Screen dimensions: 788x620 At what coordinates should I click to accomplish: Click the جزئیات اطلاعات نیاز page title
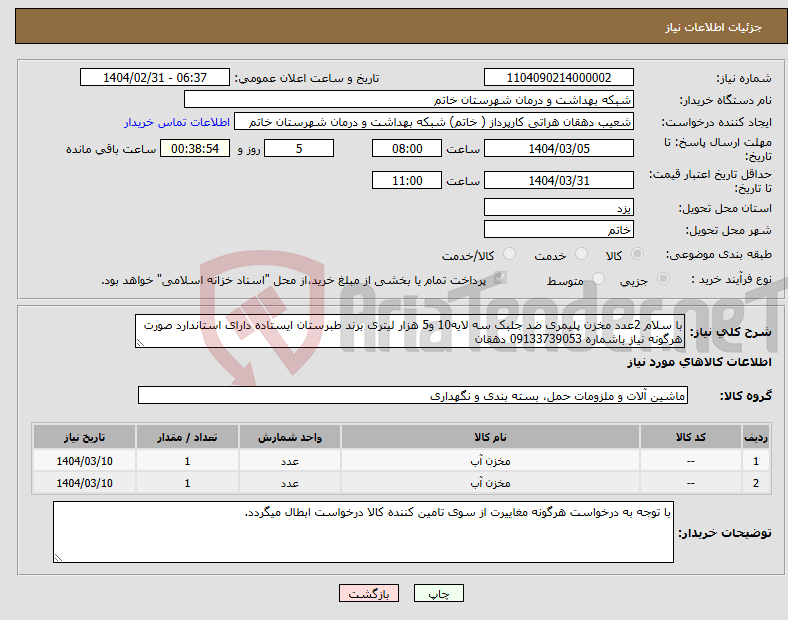click(714, 27)
